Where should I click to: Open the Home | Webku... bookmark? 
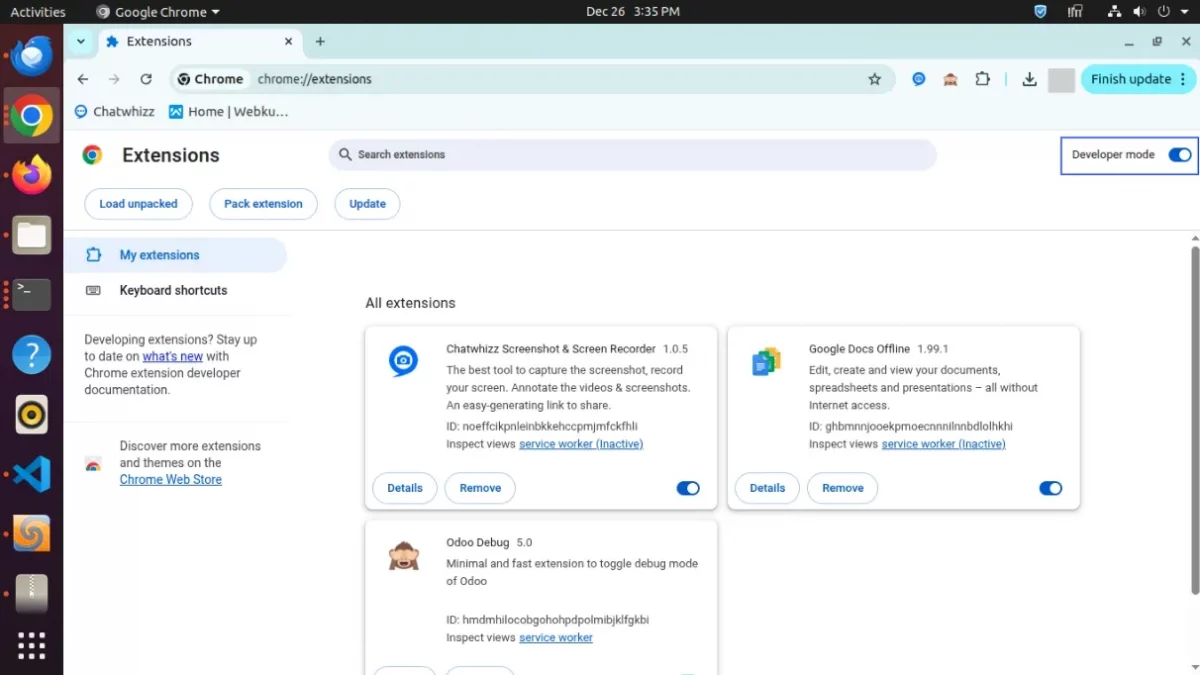tap(229, 111)
